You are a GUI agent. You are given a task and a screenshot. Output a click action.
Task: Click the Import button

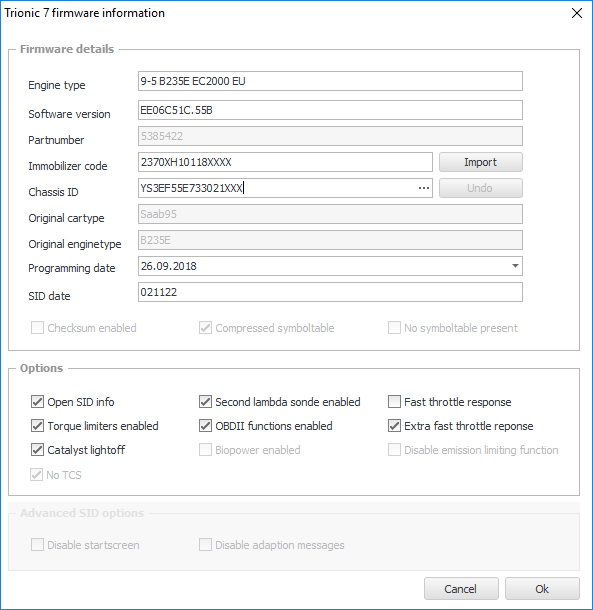coord(481,162)
